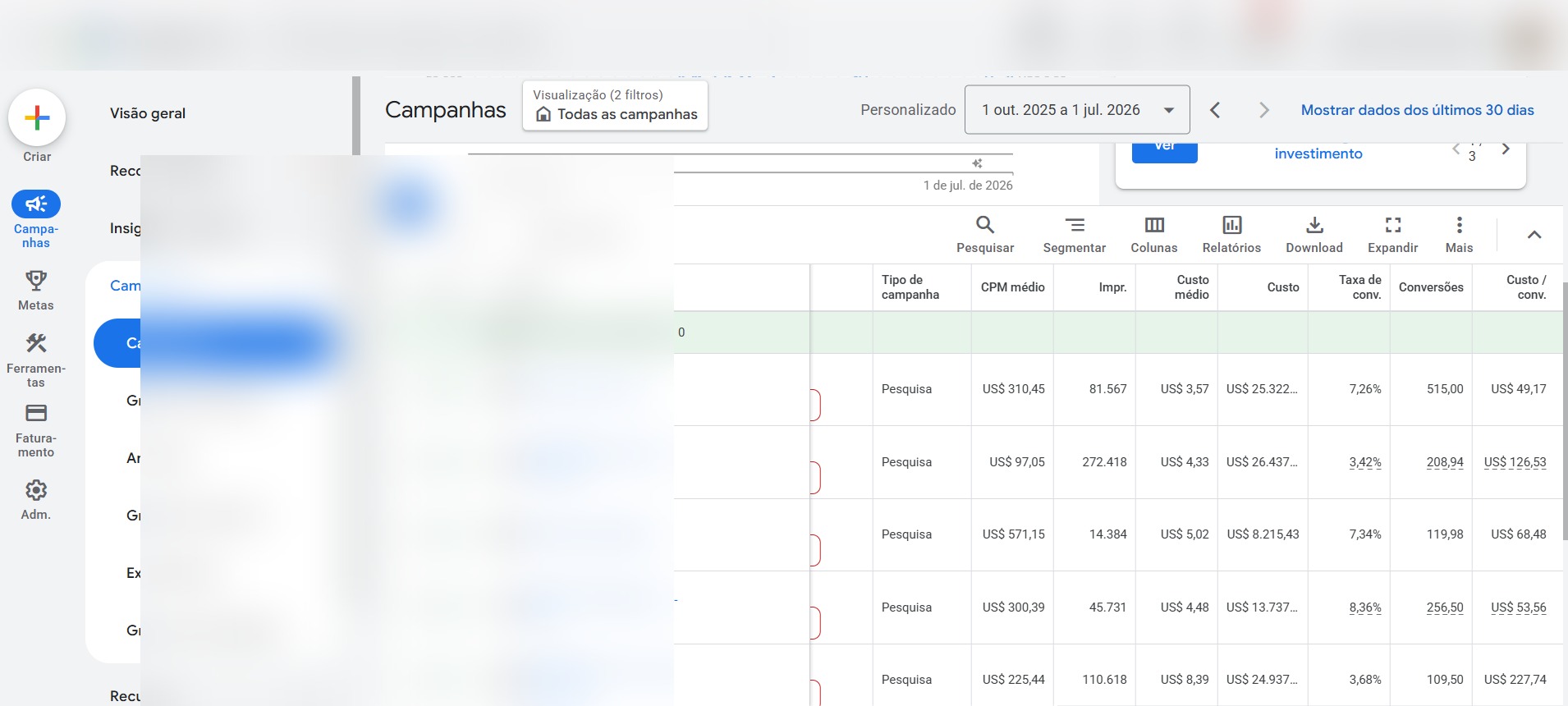
Task: Sort by Taxa de conv. column header
Action: click(x=1360, y=287)
